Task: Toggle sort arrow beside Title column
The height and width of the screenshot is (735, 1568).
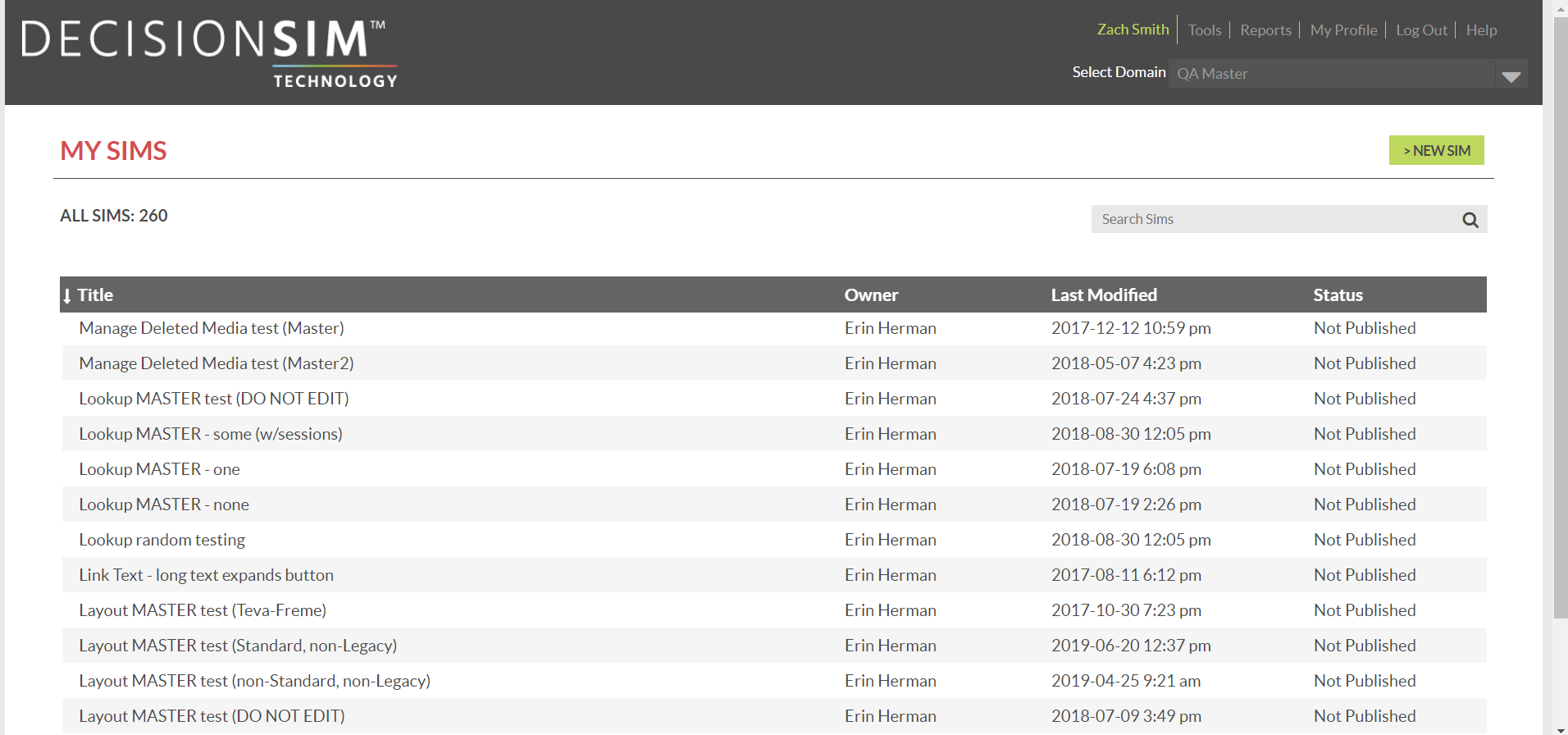Action: click(x=67, y=296)
